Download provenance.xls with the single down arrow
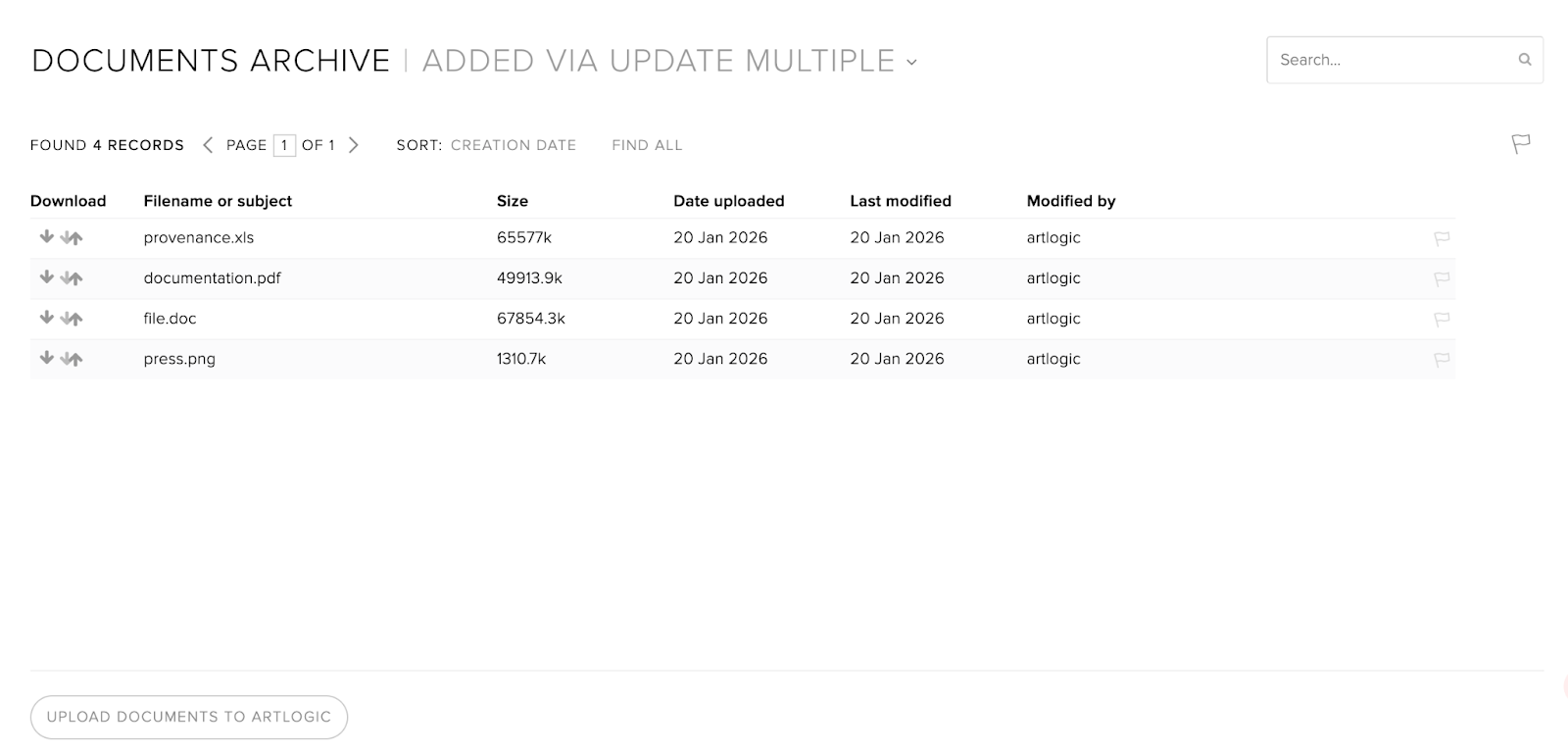The image size is (1568, 752). tap(46, 237)
